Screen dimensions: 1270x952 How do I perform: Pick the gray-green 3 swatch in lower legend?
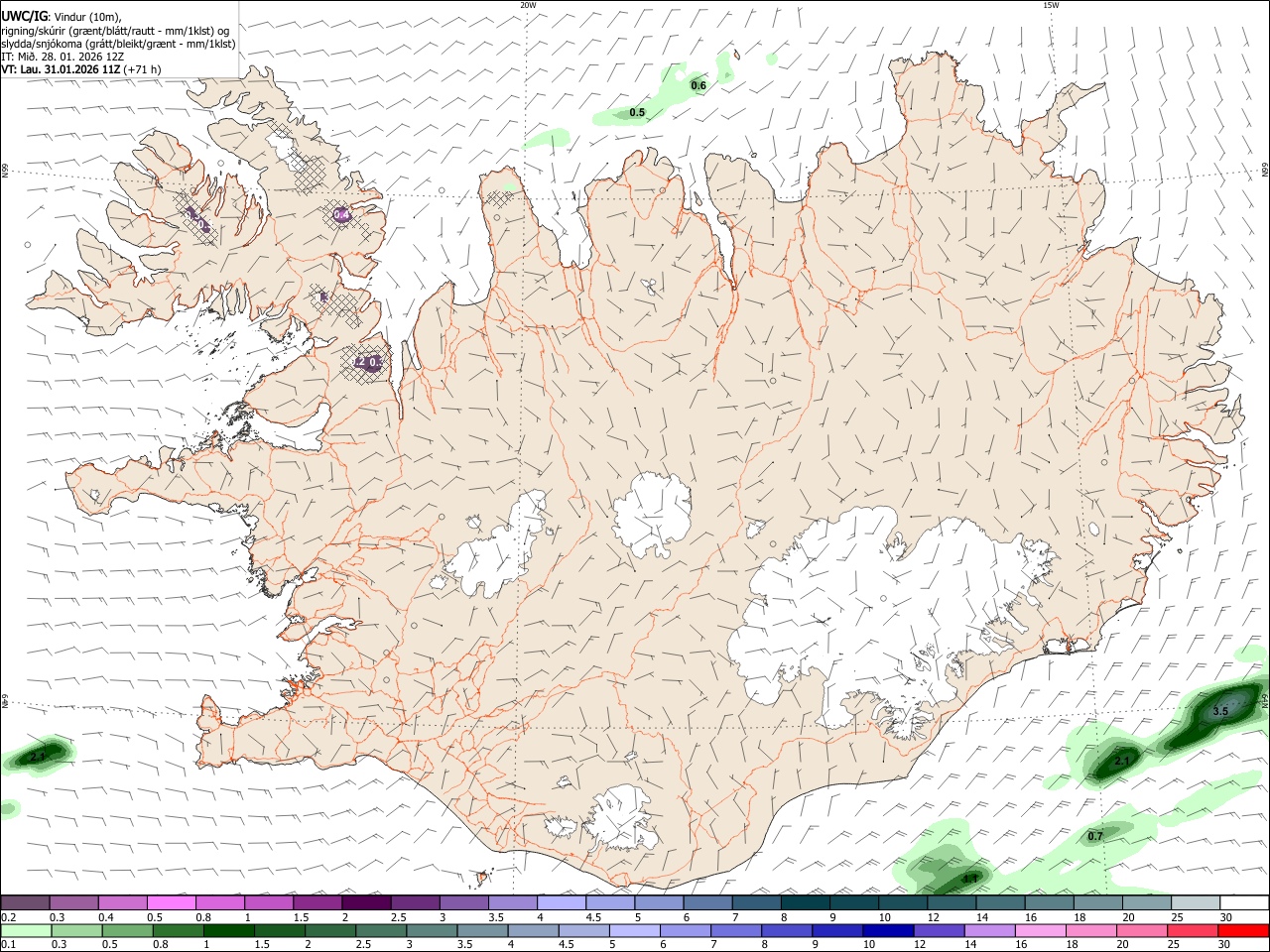pyautogui.click(x=433, y=930)
